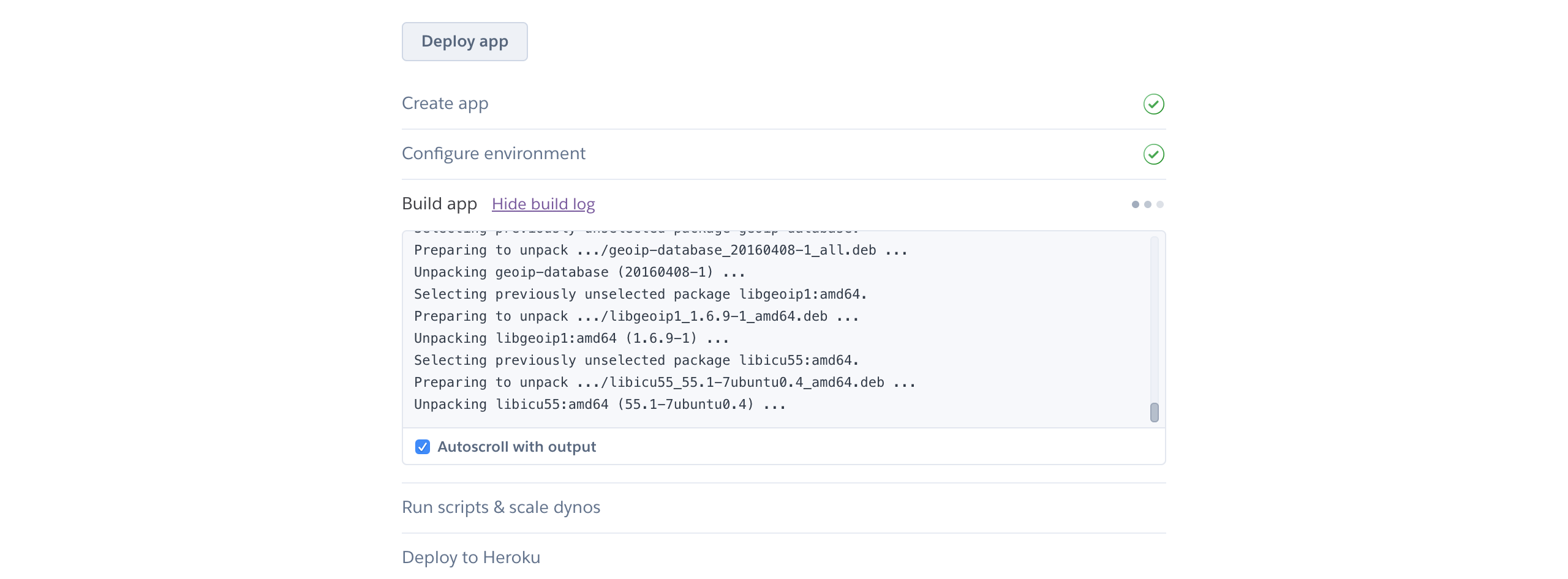Viewport: 1568px width, 579px height.
Task: Click the Autoscroll with output label text
Action: 516,447
